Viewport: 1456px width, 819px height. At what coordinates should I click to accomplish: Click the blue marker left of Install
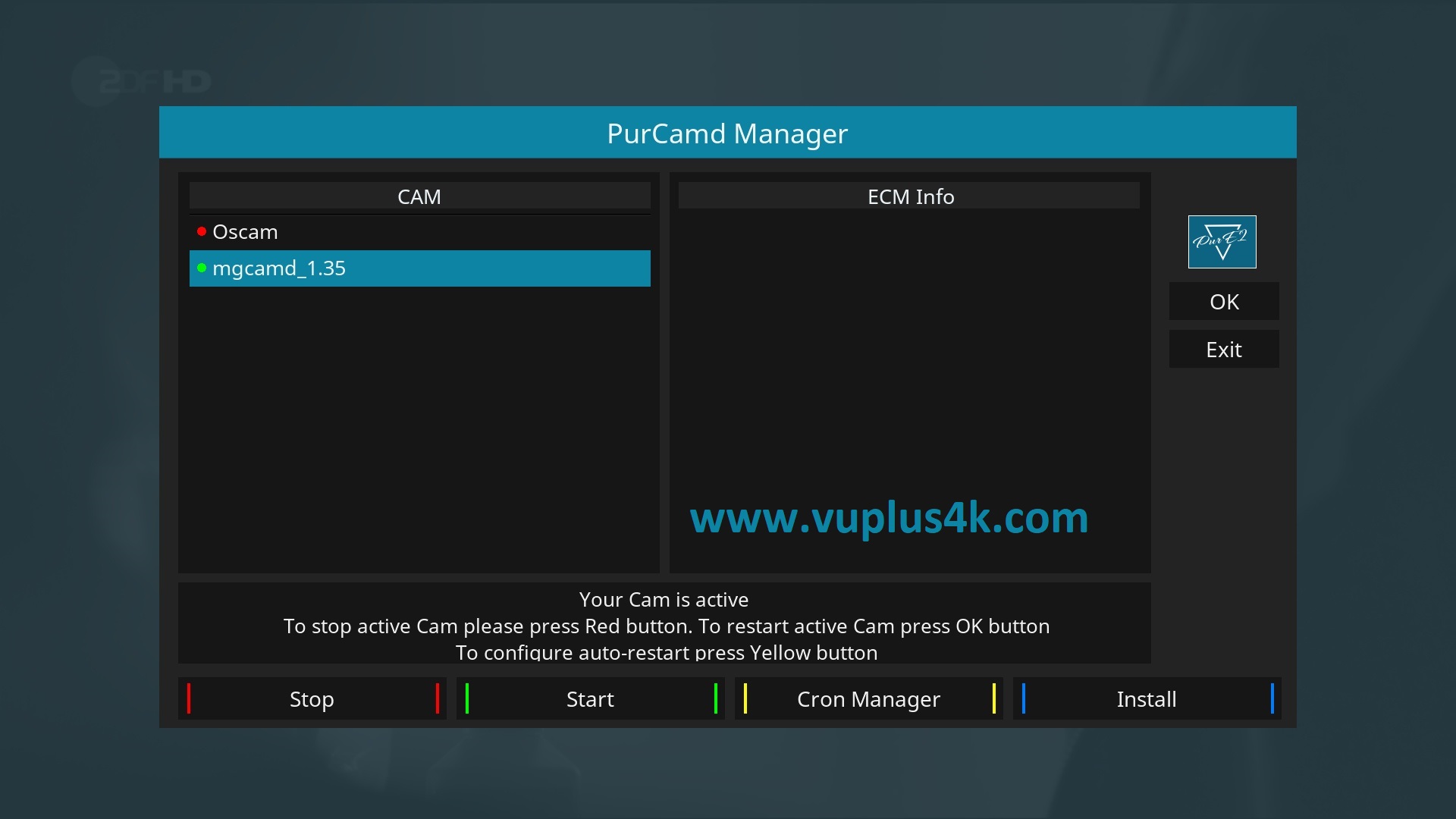(x=1024, y=698)
